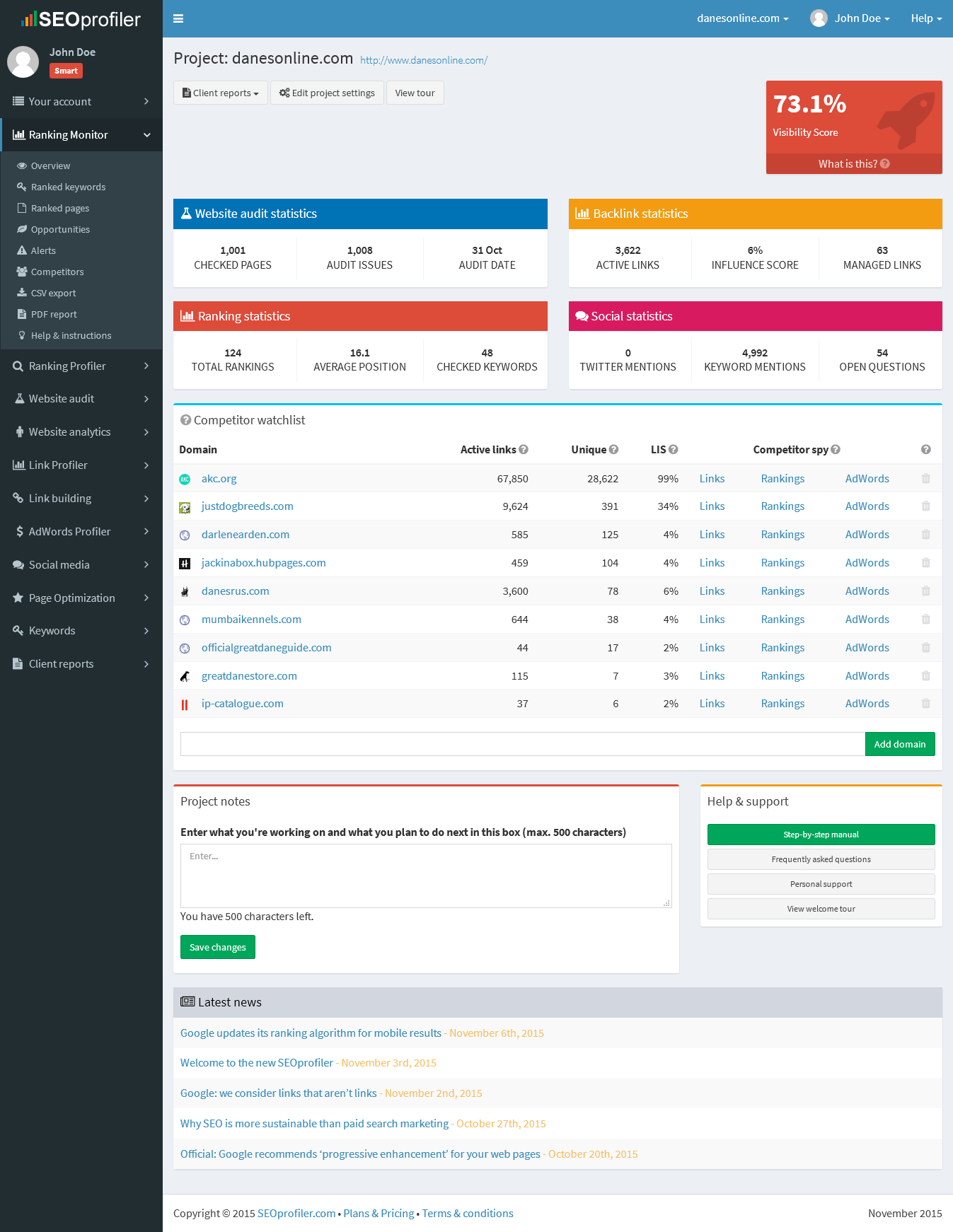This screenshot has height=1232, width=953.
Task: Collapse the Ranking Monitor section chevron
Action: [x=147, y=135]
